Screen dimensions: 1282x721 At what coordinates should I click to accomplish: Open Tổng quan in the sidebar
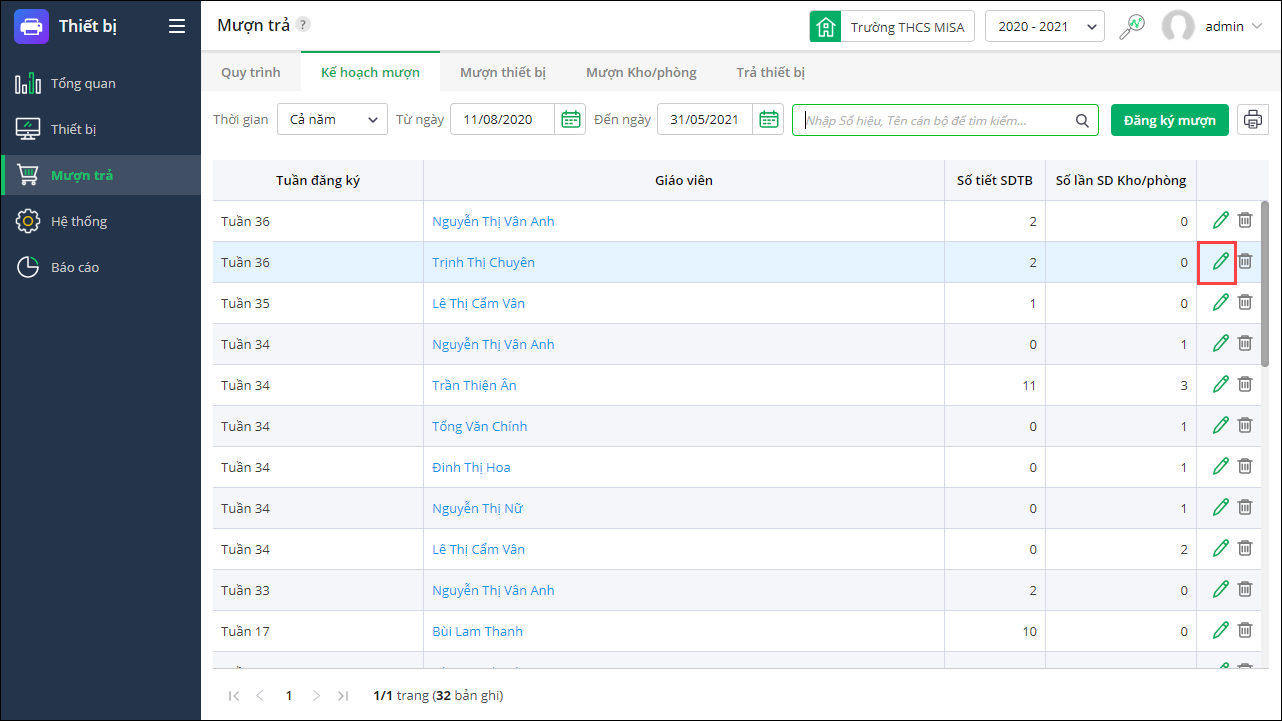pyautogui.click(x=100, y=83)
